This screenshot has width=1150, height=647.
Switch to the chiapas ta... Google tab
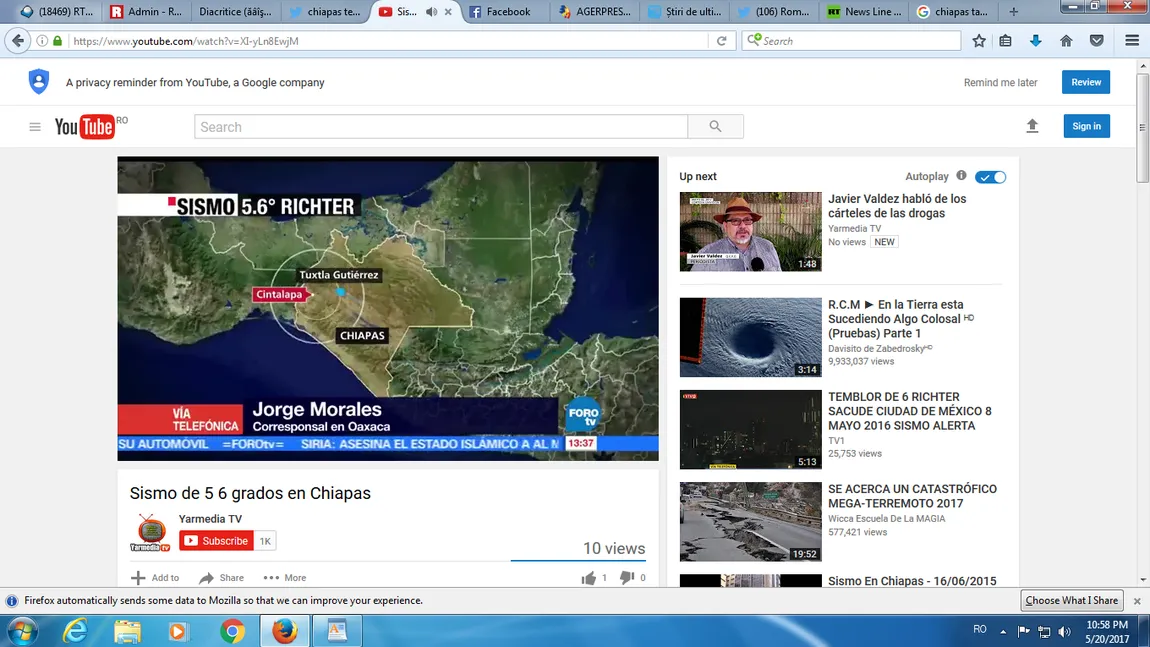(953, 12)
